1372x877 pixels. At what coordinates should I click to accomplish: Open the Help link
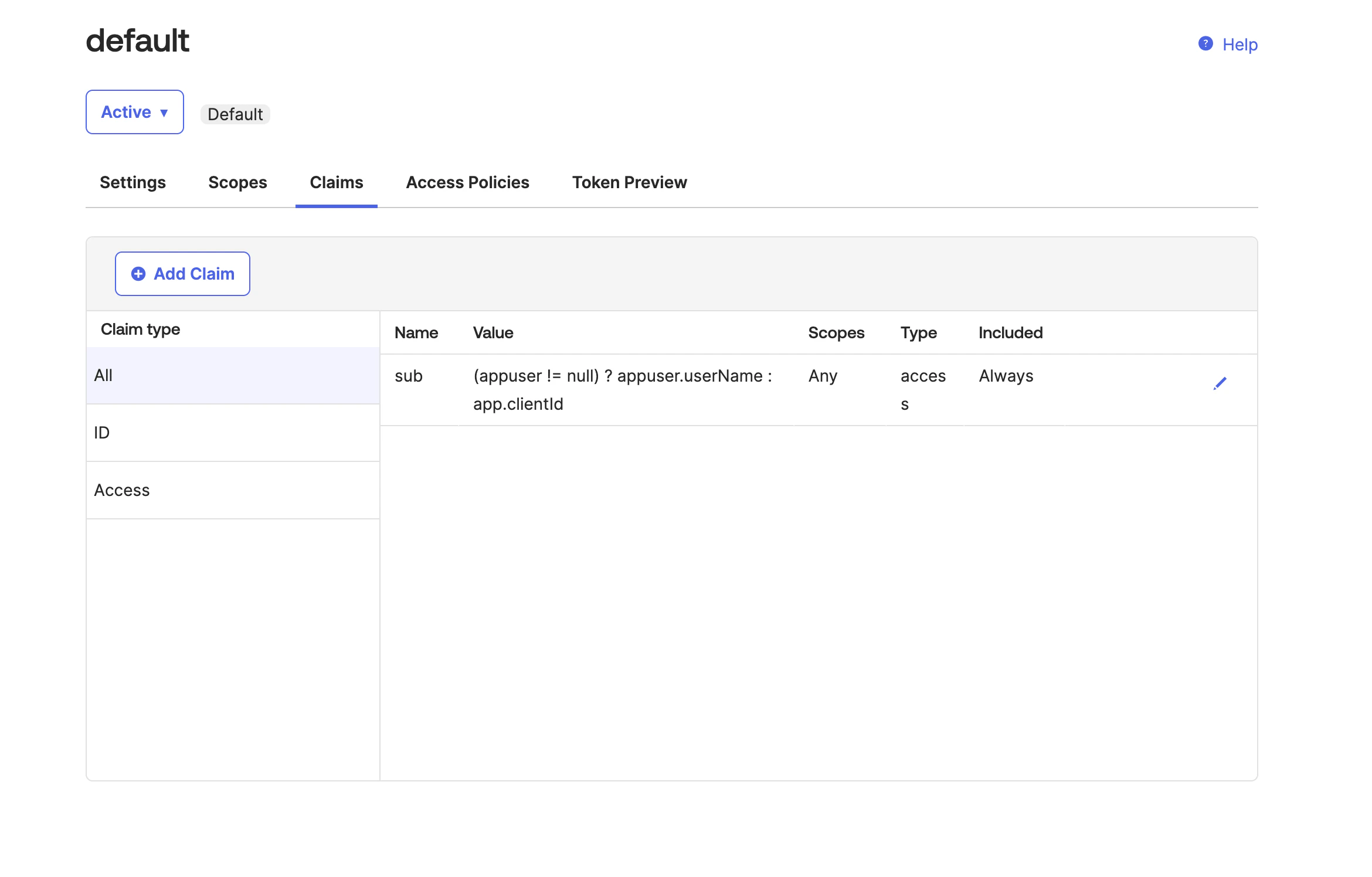pyautogui.click(x=1239, y=44)
